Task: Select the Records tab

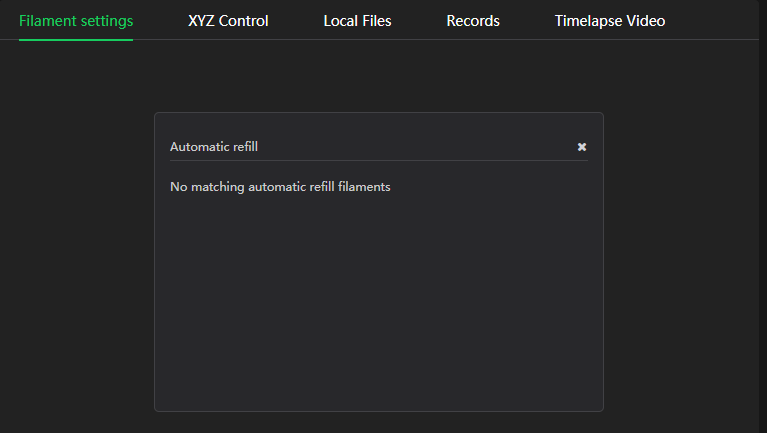Action: pyautogui.click(x=473, y=21)
